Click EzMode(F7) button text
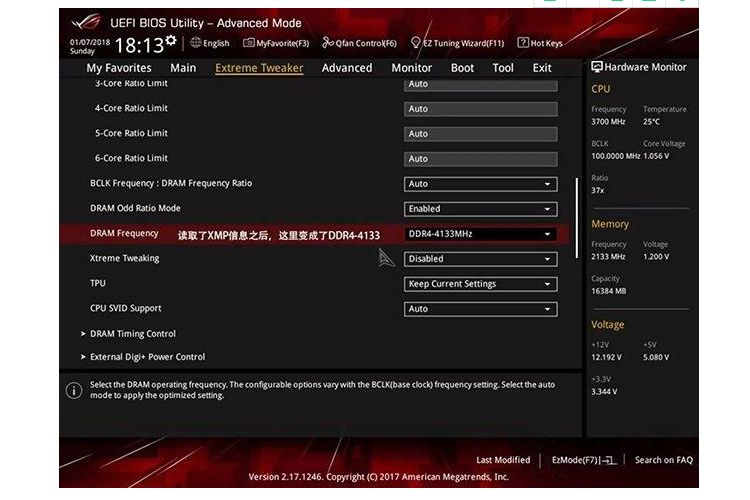This screenshot has height=500, width=750. [574, 460]
